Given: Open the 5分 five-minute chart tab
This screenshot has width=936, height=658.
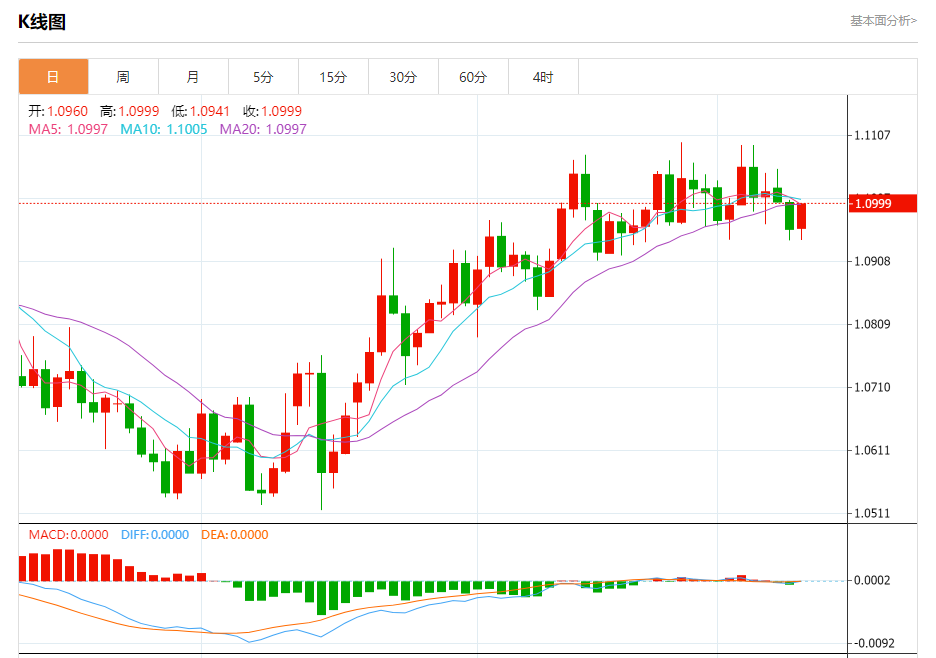Looking at the screenshot, I should point(263,76).
